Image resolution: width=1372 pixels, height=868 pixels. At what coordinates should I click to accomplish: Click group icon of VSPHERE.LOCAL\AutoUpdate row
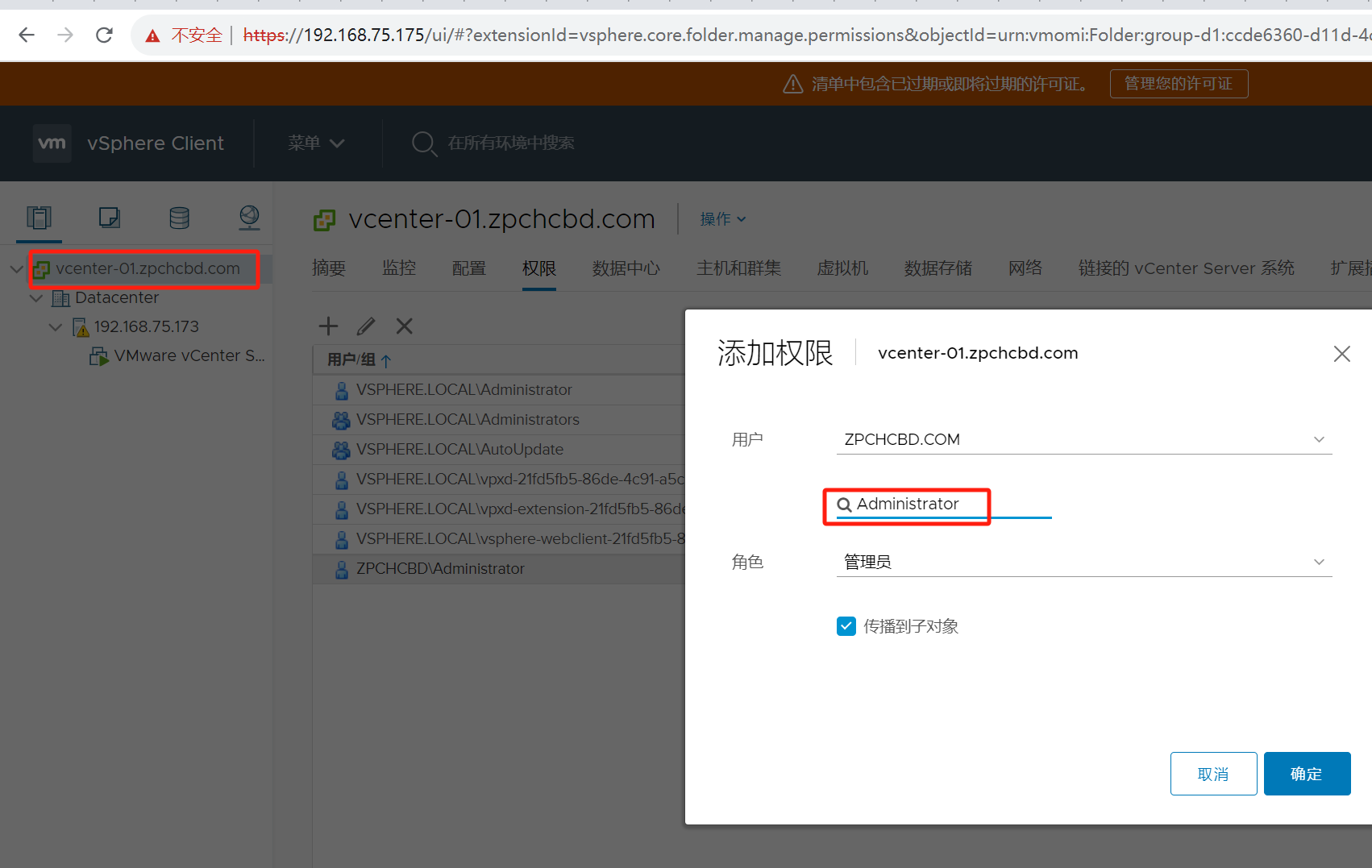pyautogui.click(x=342, y=450)
